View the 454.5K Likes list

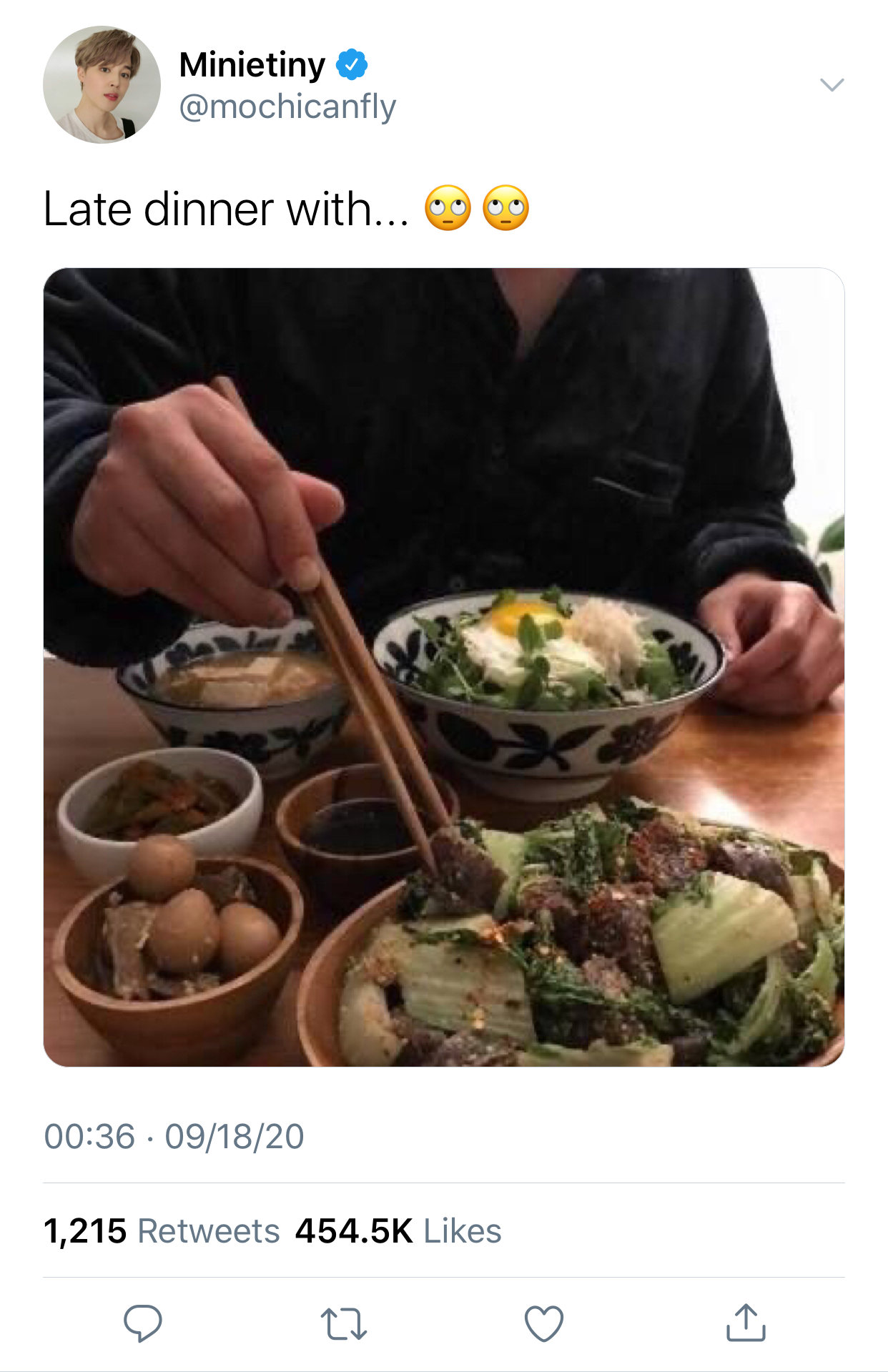point(398,1231)
